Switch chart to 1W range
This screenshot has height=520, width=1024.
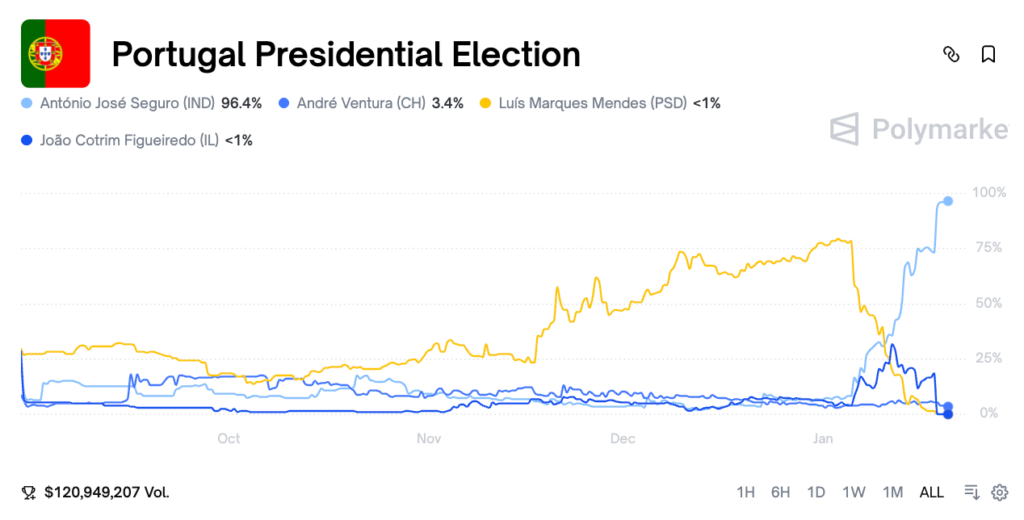point(854,492)
